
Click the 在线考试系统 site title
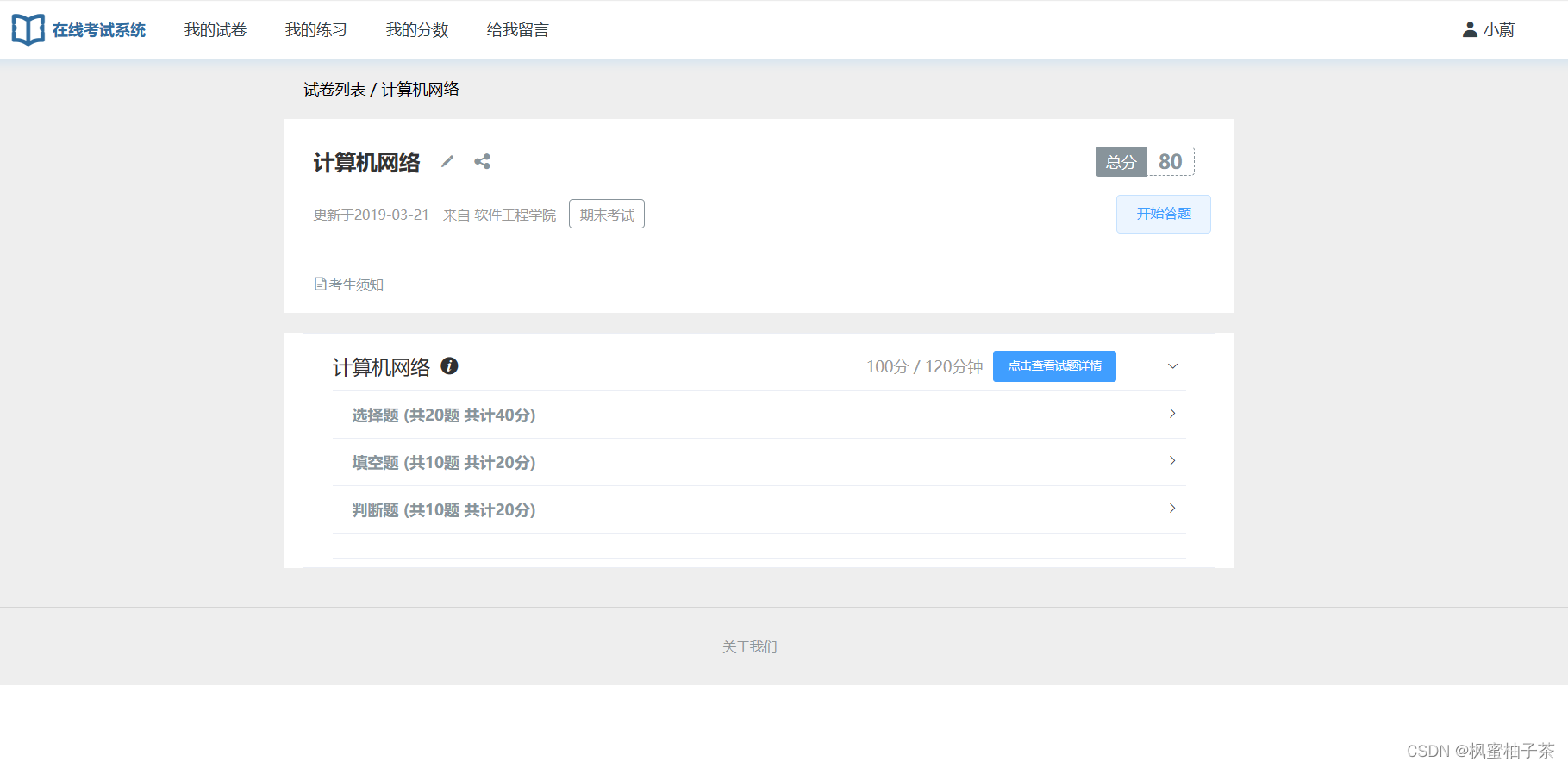pos(99,30)
